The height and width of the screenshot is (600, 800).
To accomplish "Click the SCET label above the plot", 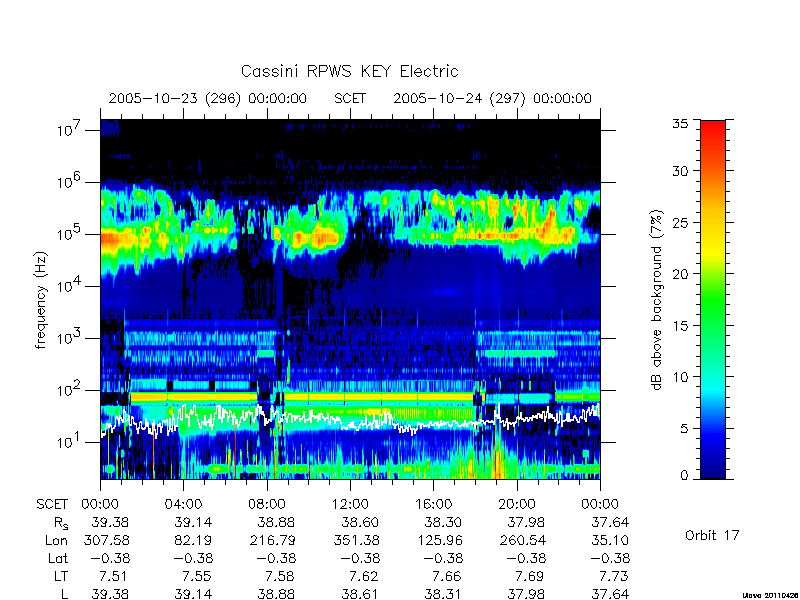I will click(x=350, y=98).
